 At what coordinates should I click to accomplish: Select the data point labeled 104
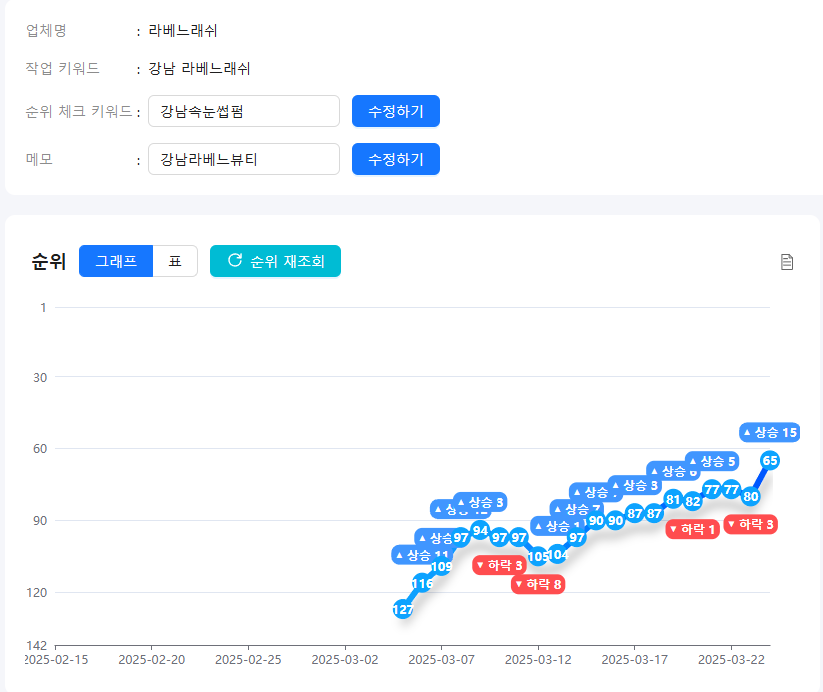click(557, 554)
